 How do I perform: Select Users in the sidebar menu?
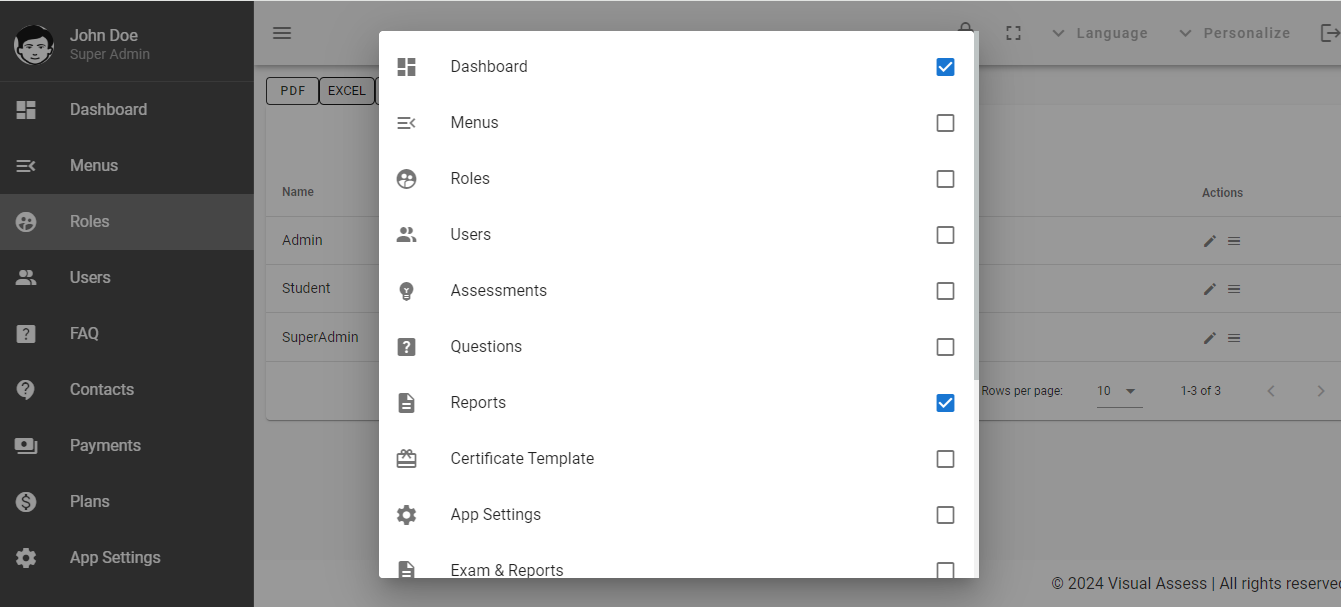89,277
